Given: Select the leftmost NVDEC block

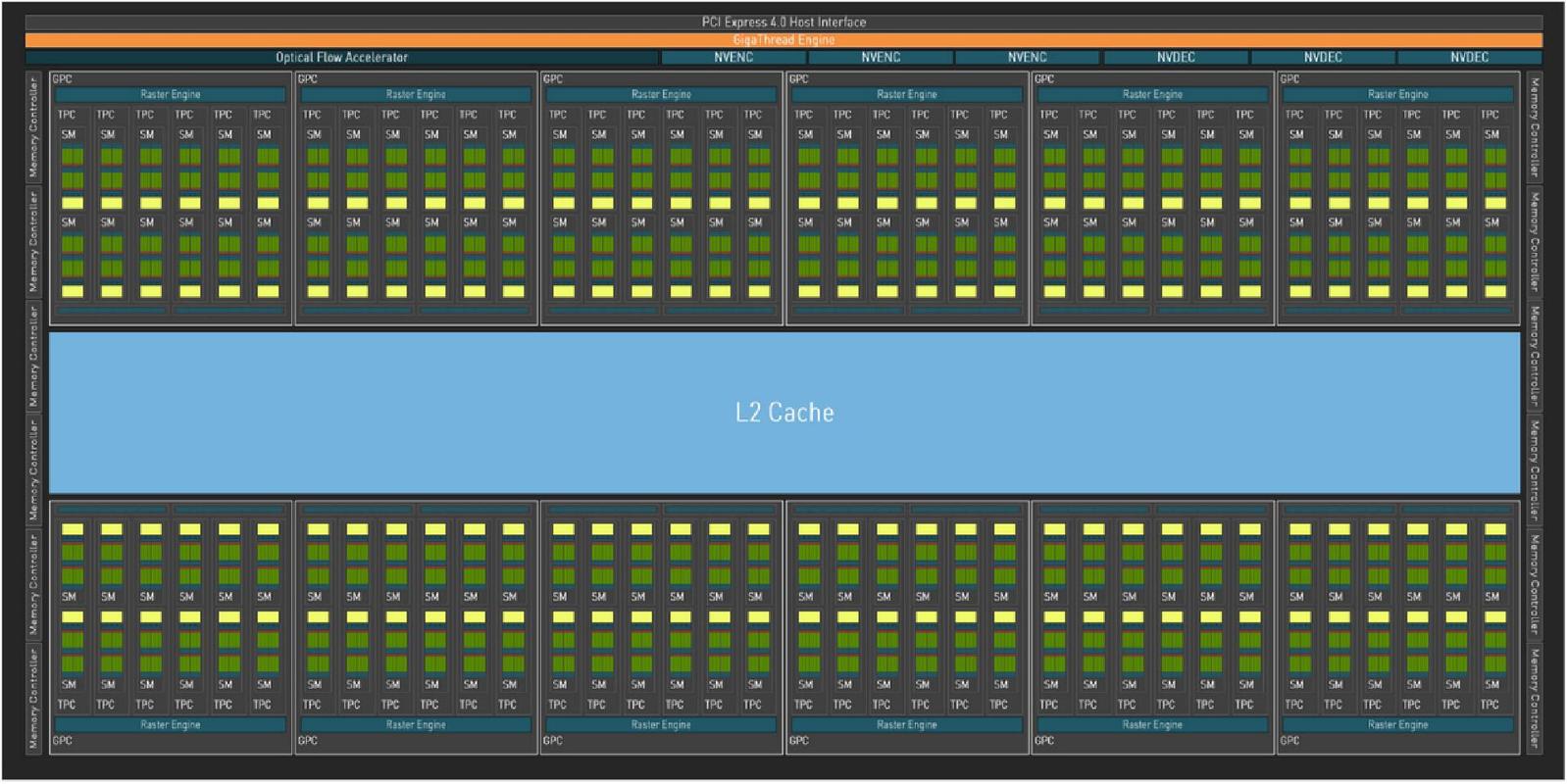Looking at the screenshot, I should (x=1176, y=58).
